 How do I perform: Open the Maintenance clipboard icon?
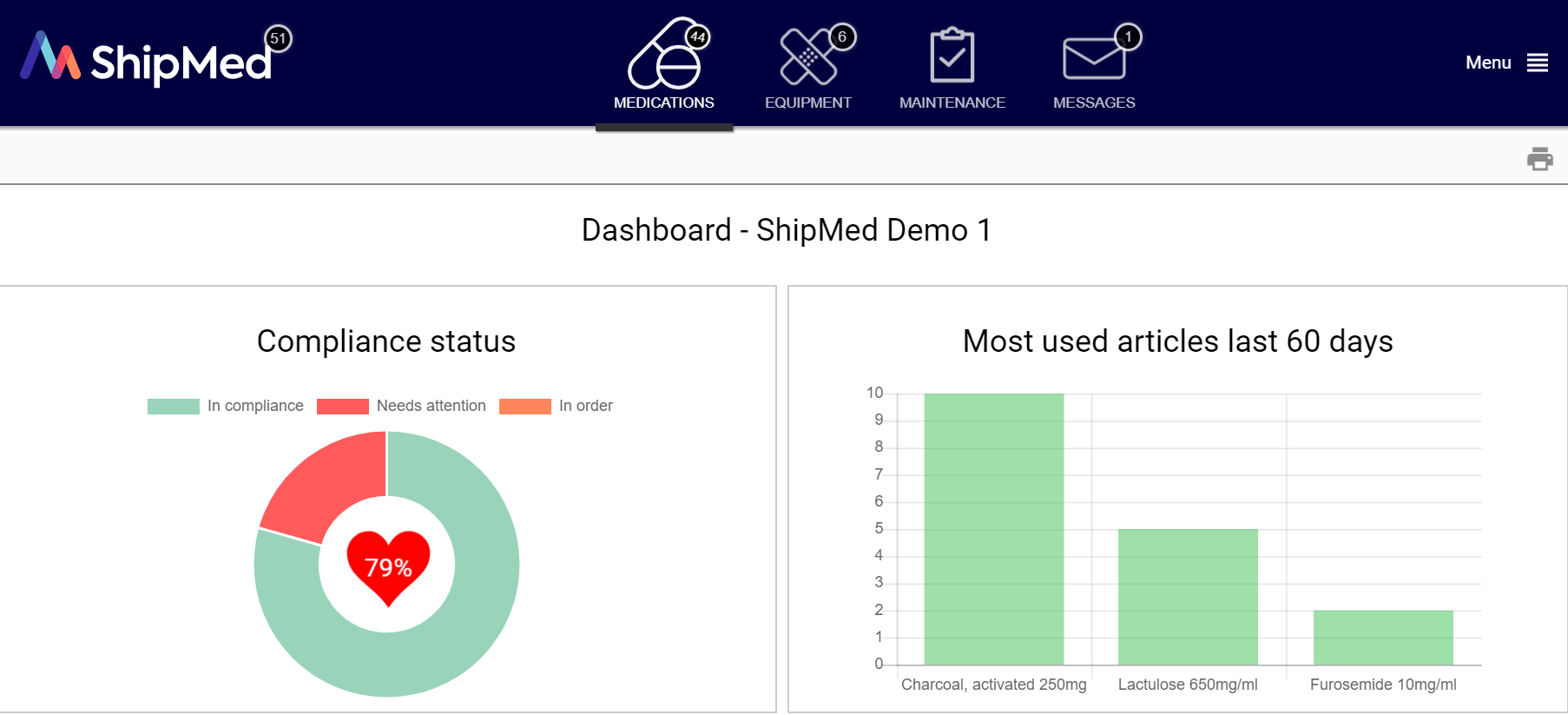click(952, 57)
